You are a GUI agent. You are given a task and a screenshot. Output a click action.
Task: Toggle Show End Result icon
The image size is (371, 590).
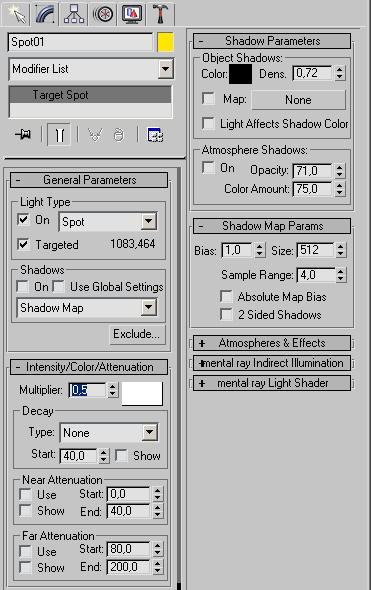59,134
